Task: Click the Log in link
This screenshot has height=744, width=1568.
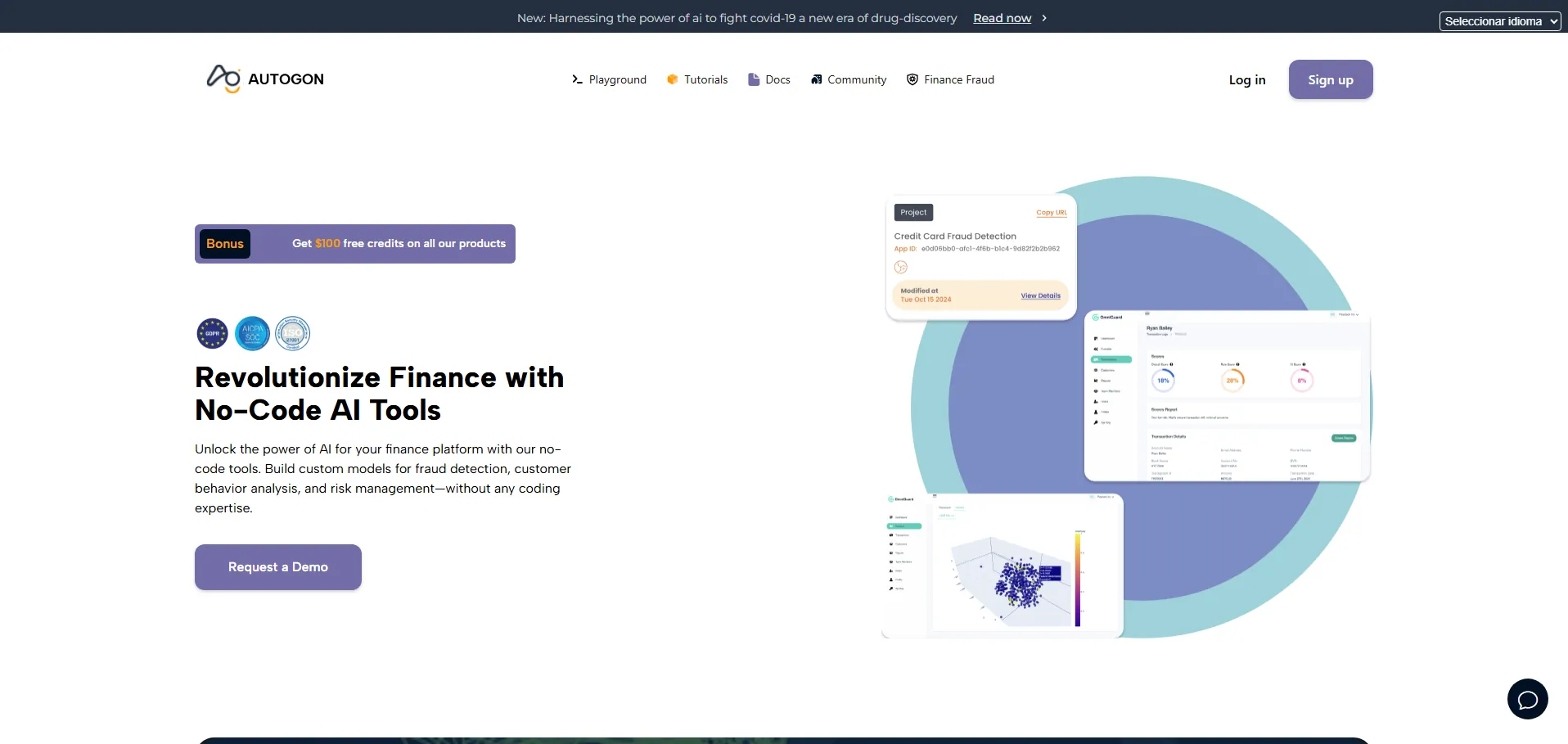Action: pyautogui.click(x=1246, y=79)
